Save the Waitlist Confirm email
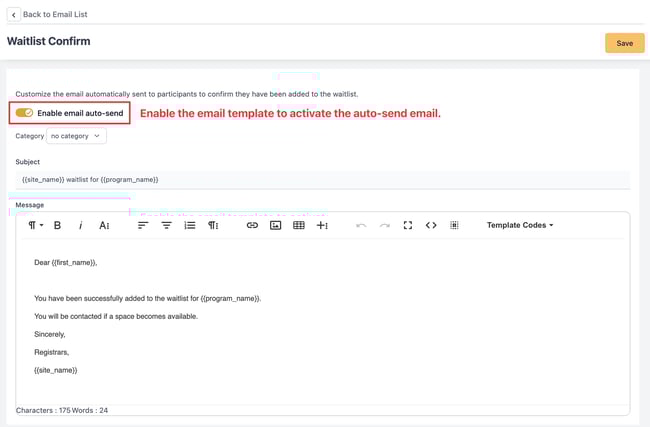The image size is (650, 427). (x=624, y=43)
